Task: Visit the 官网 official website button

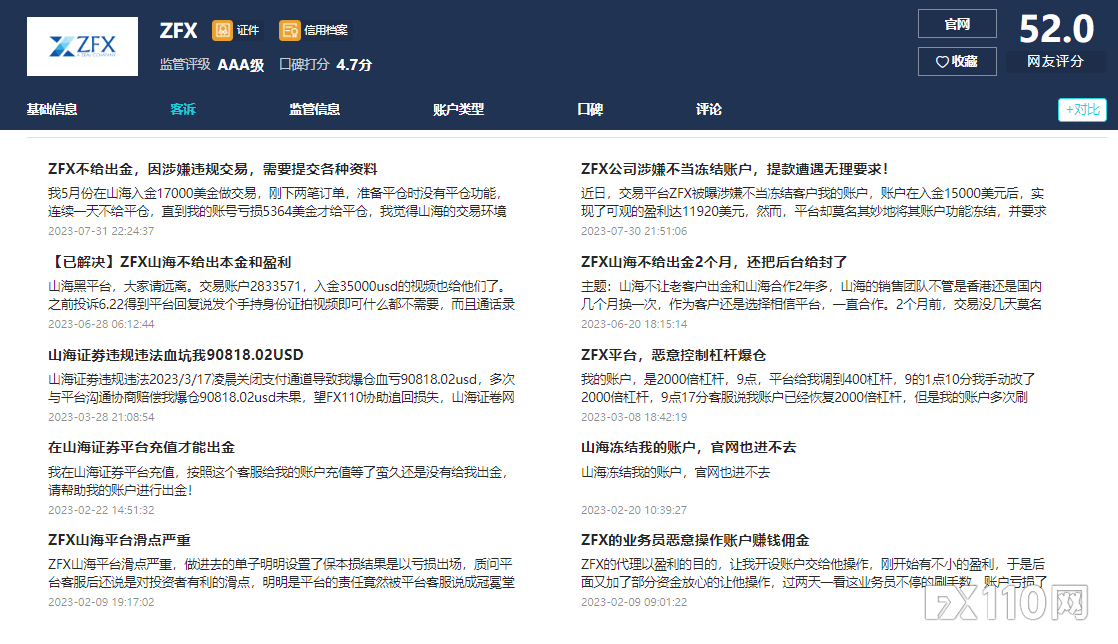Action: point(957,24)
